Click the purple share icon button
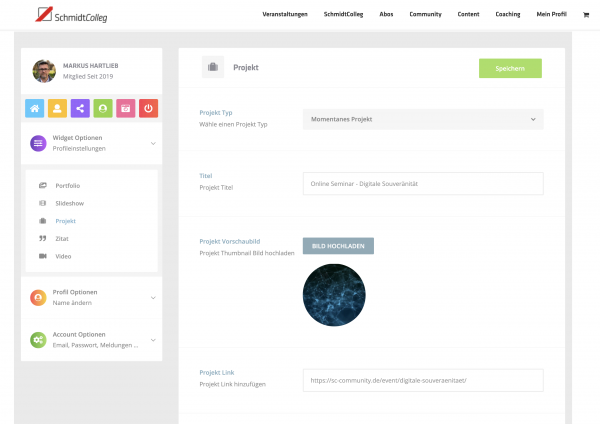The width and height of the screenshot is (600, 424). (80, 108)
